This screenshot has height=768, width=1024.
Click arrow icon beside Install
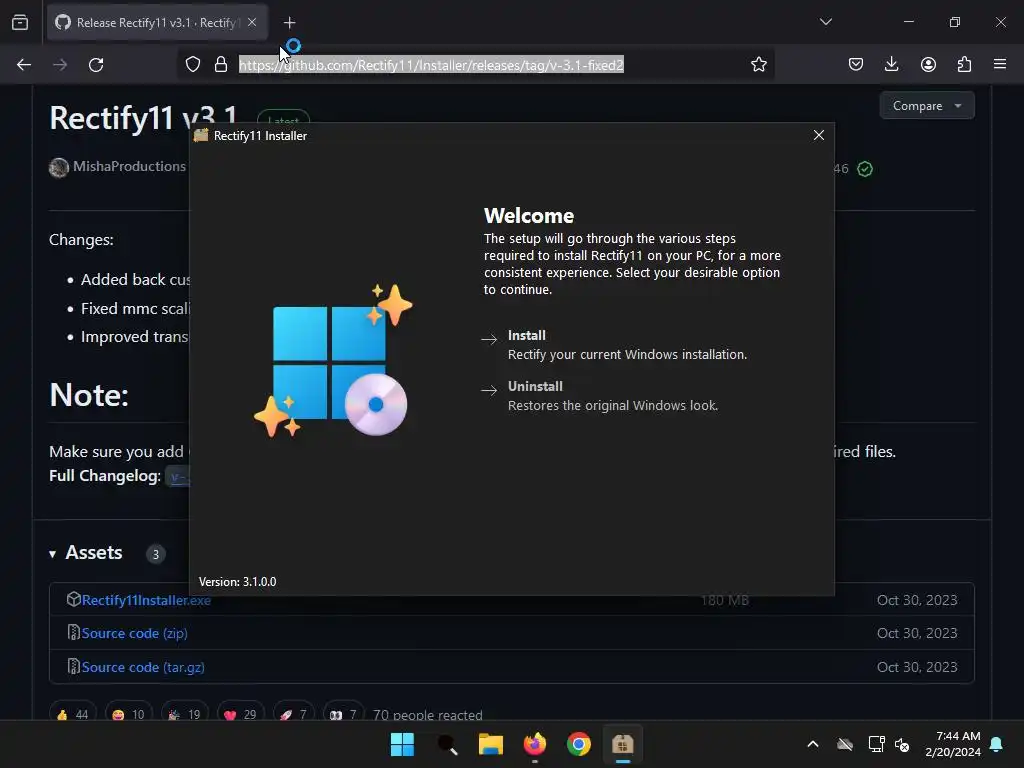(x=489, y=339)
